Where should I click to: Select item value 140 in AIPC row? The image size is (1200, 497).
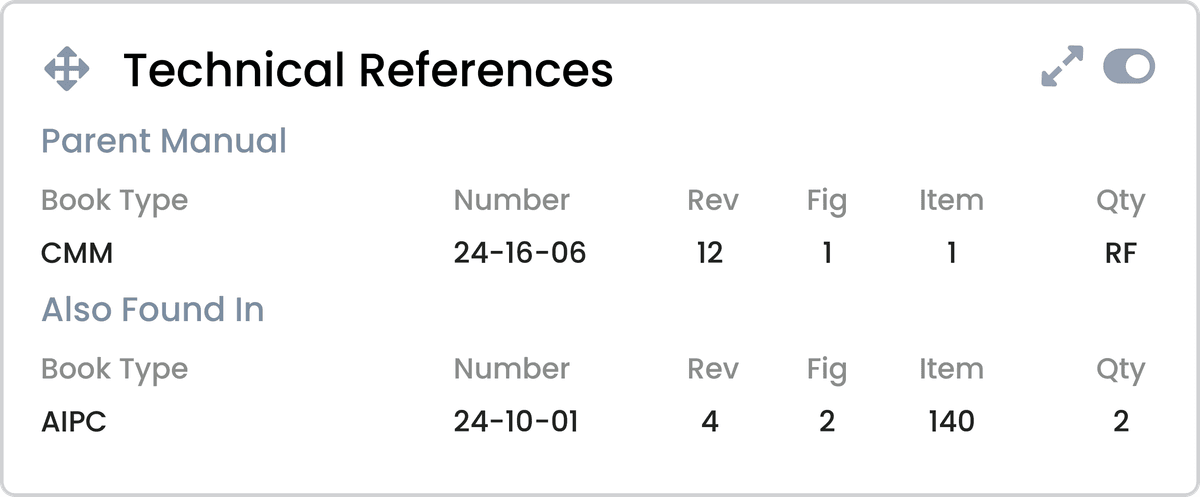click(x=951, y=423)
